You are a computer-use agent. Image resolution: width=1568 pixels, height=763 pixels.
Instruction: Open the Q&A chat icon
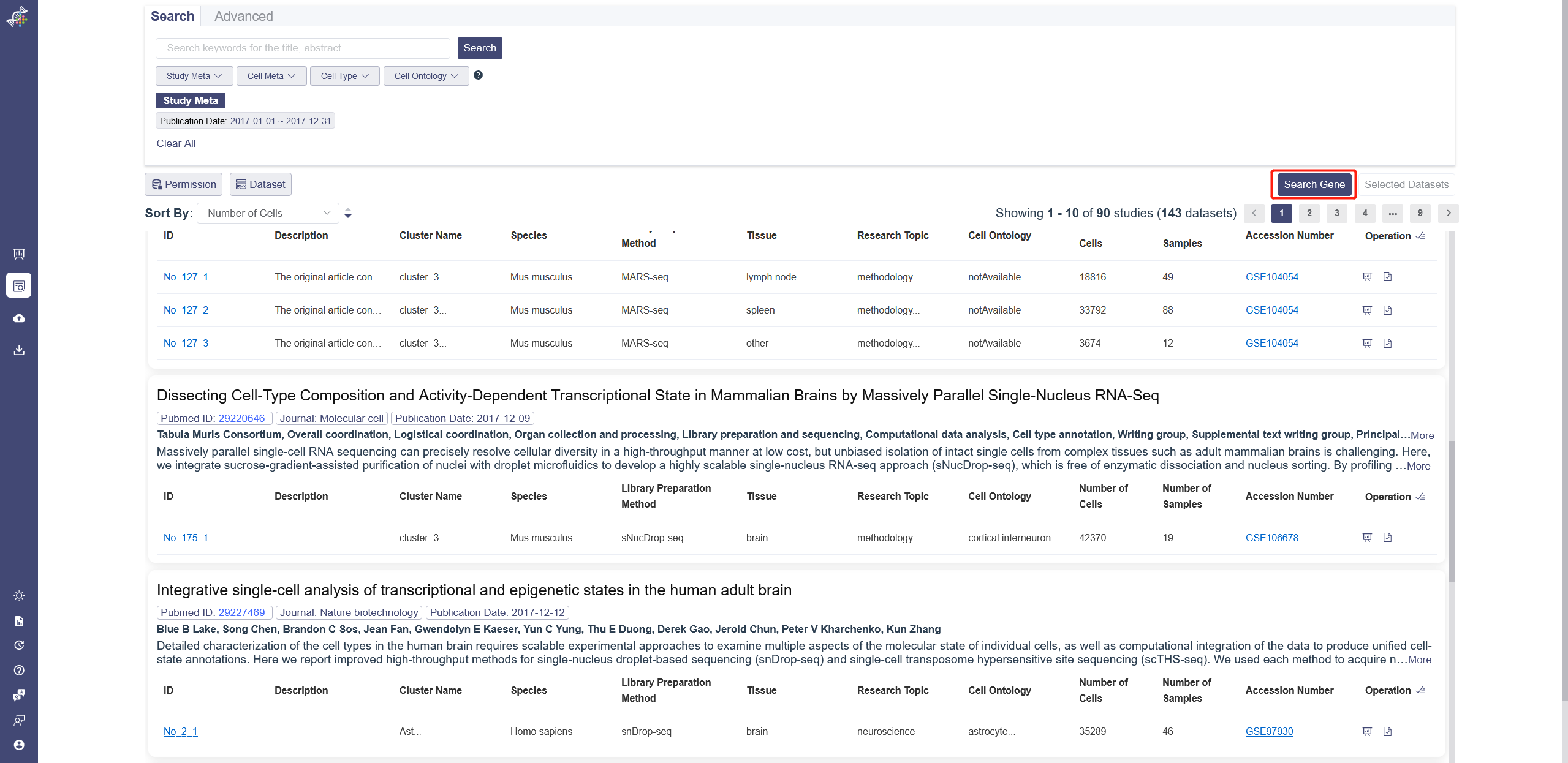point(19,694)
